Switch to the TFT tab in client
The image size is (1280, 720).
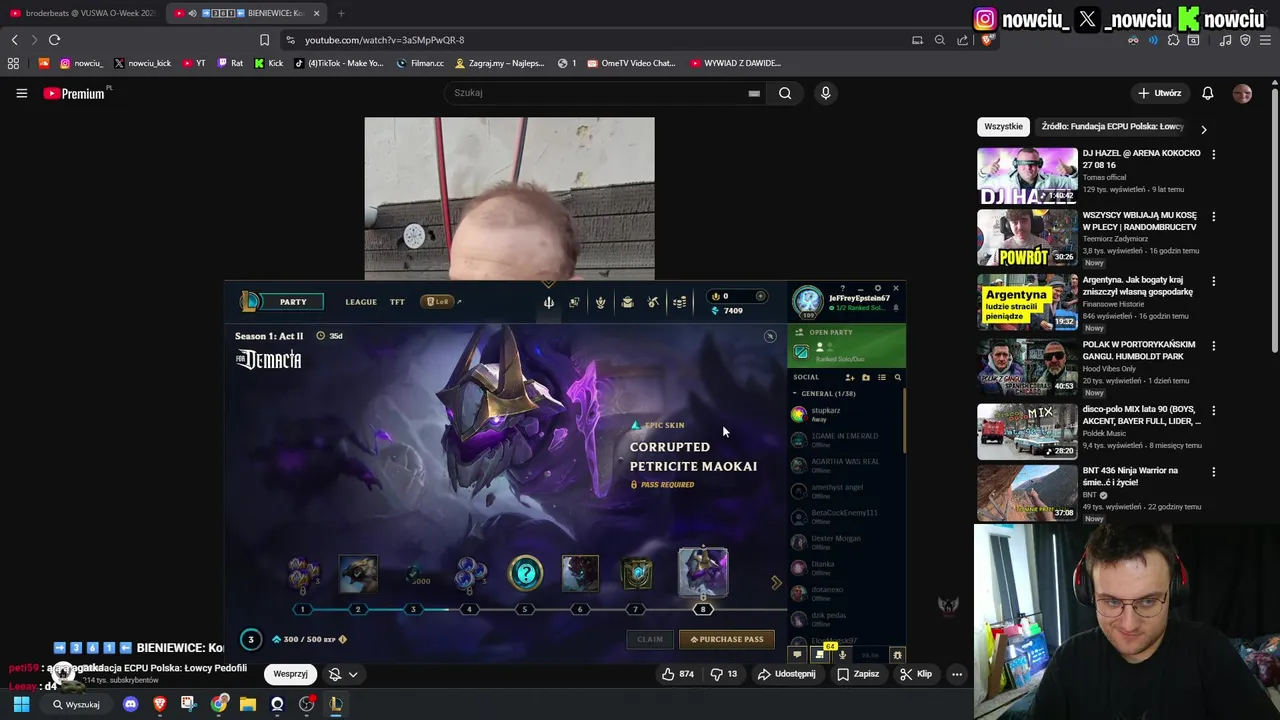397,302
